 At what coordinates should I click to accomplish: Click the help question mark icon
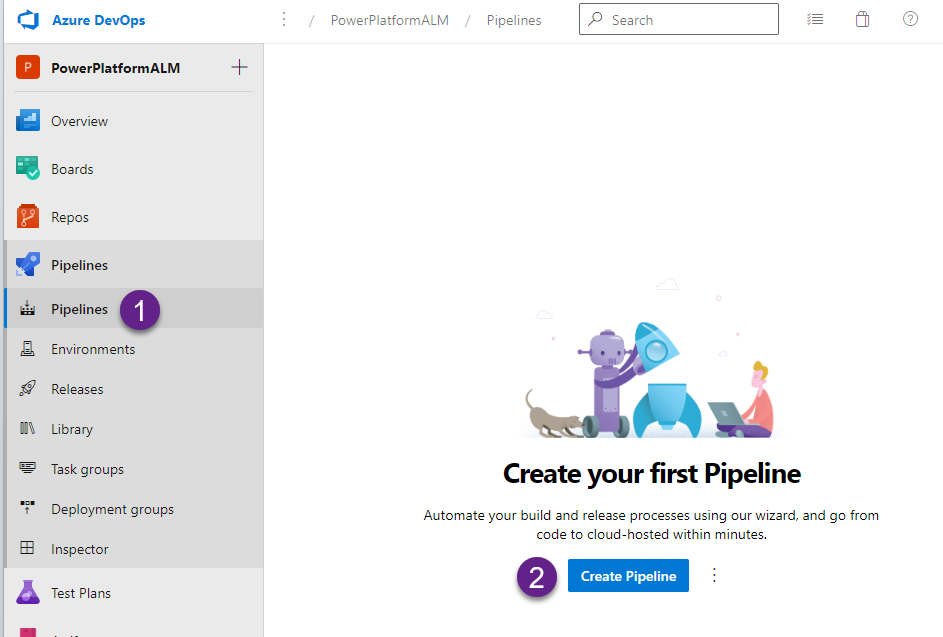[x=910, y=19]
